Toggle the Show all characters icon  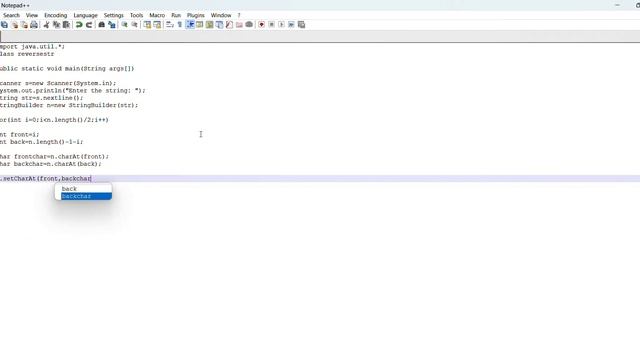click(180, 24)
